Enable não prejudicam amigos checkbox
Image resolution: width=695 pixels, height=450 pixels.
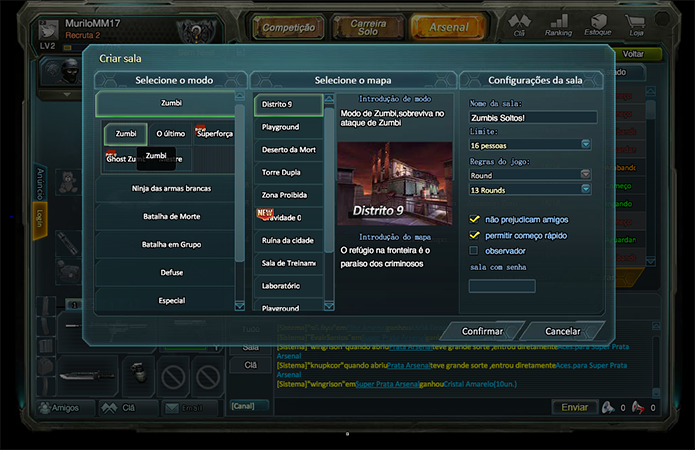474,219
